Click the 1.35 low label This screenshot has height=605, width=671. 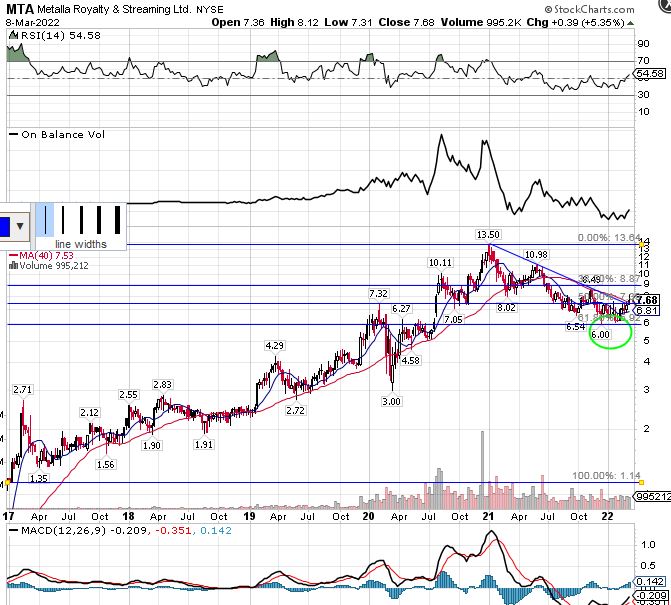[39, 478]
